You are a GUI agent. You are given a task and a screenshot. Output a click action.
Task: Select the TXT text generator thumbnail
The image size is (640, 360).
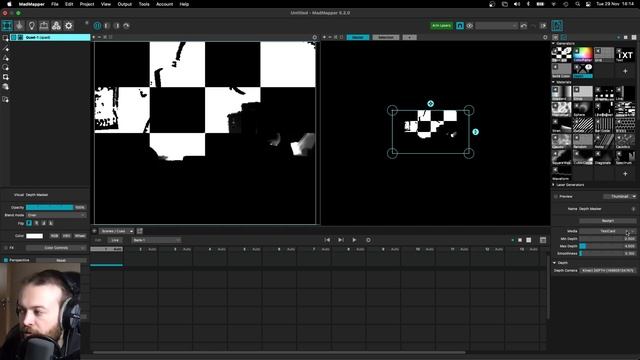coord(625,54)
